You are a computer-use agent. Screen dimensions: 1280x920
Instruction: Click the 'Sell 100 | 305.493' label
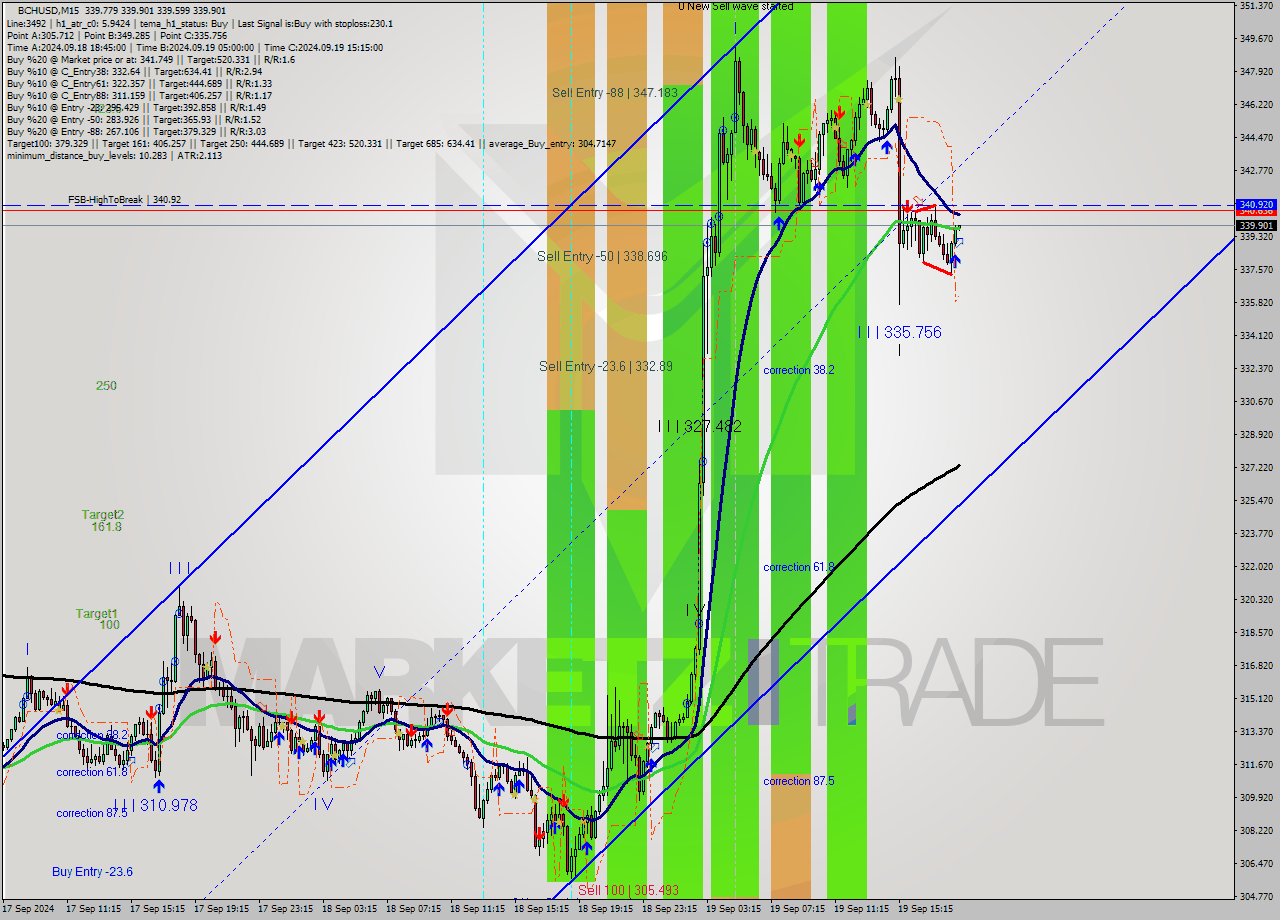point(629,890)
